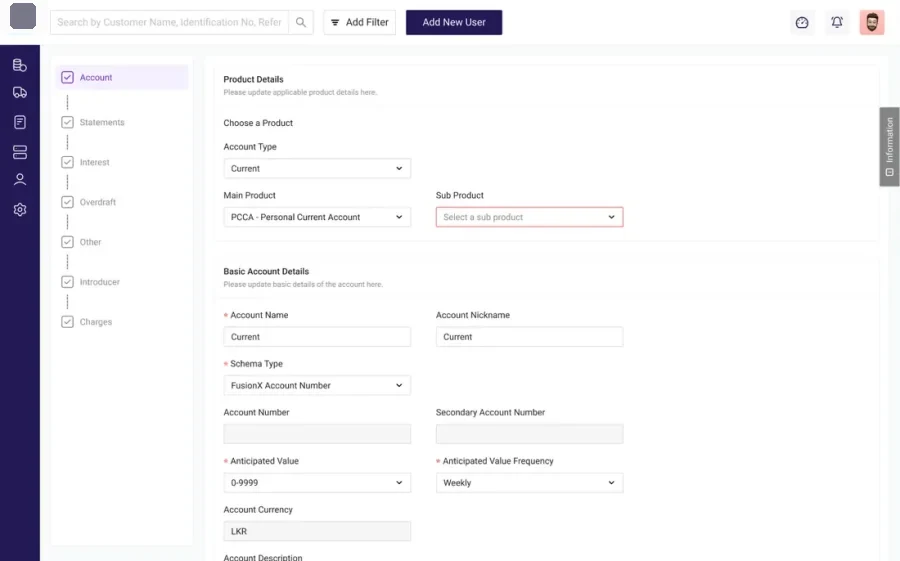Open the user avatar menu
Viewport: 900px width, 561px height.
[x=871, y=22]
